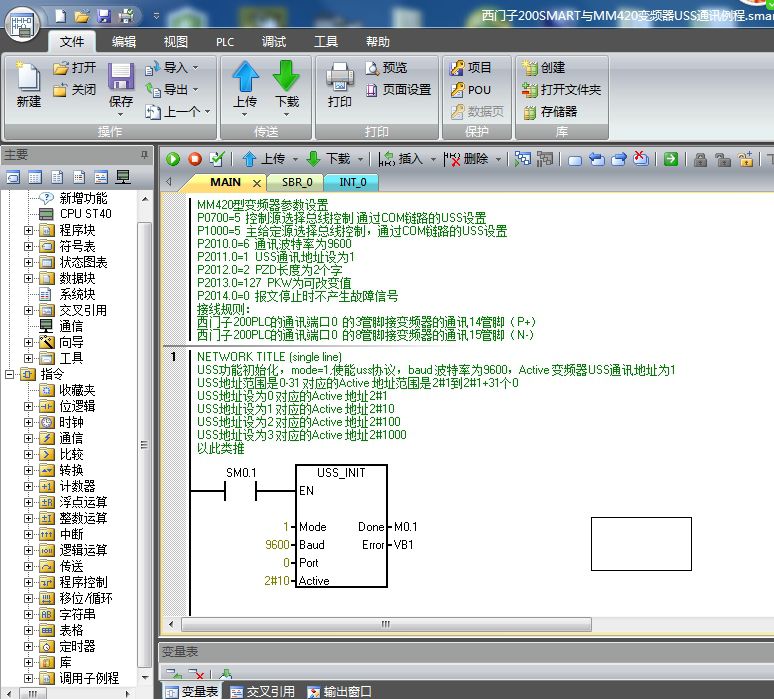Click the USS_INIT instruction box
Image resolution: width=774 pixels, height=699 pixels.
(341, 526)
